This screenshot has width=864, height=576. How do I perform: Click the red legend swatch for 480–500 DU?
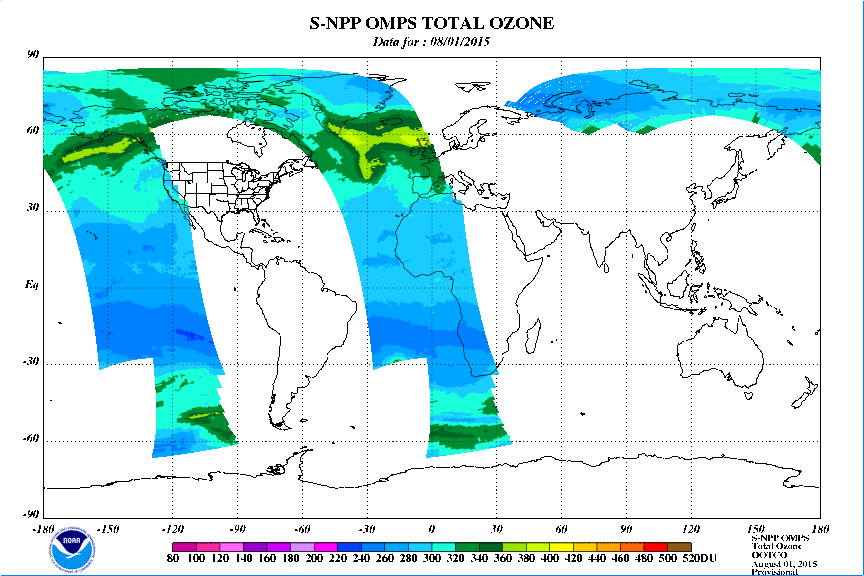click(x=656, y=547)
